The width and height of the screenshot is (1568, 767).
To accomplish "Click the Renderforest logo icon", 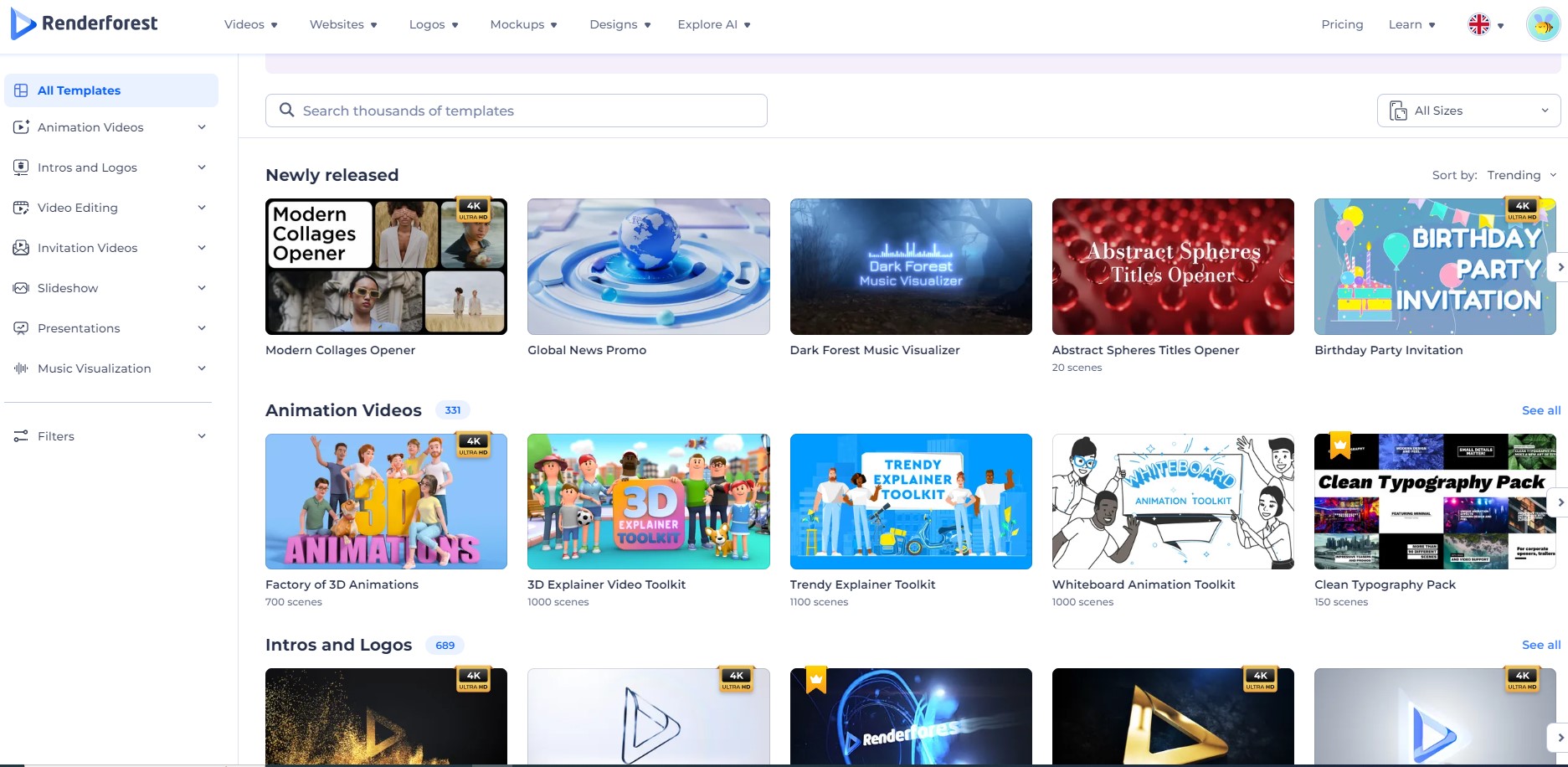I will tap(23, 24).
